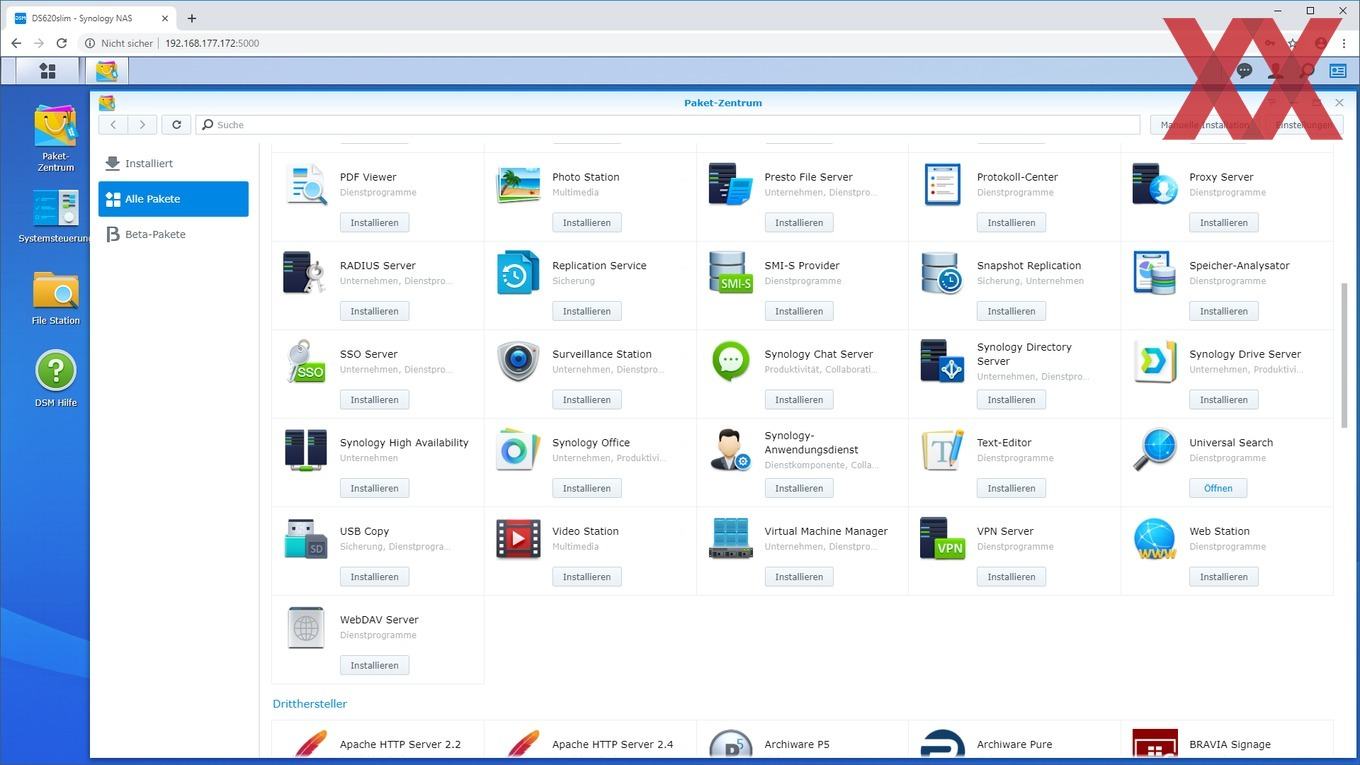Click the Synology Drive Server icon
Viewport: 1360px width, 765px height.
point(1155,361)
